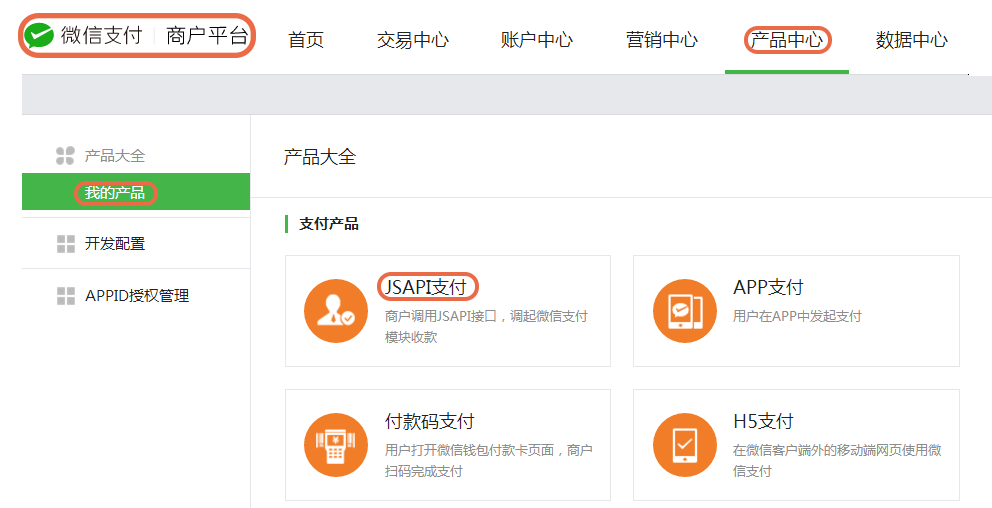
Task: Click the JSAPI支付 orange person icon
Action: coord(336,311)
